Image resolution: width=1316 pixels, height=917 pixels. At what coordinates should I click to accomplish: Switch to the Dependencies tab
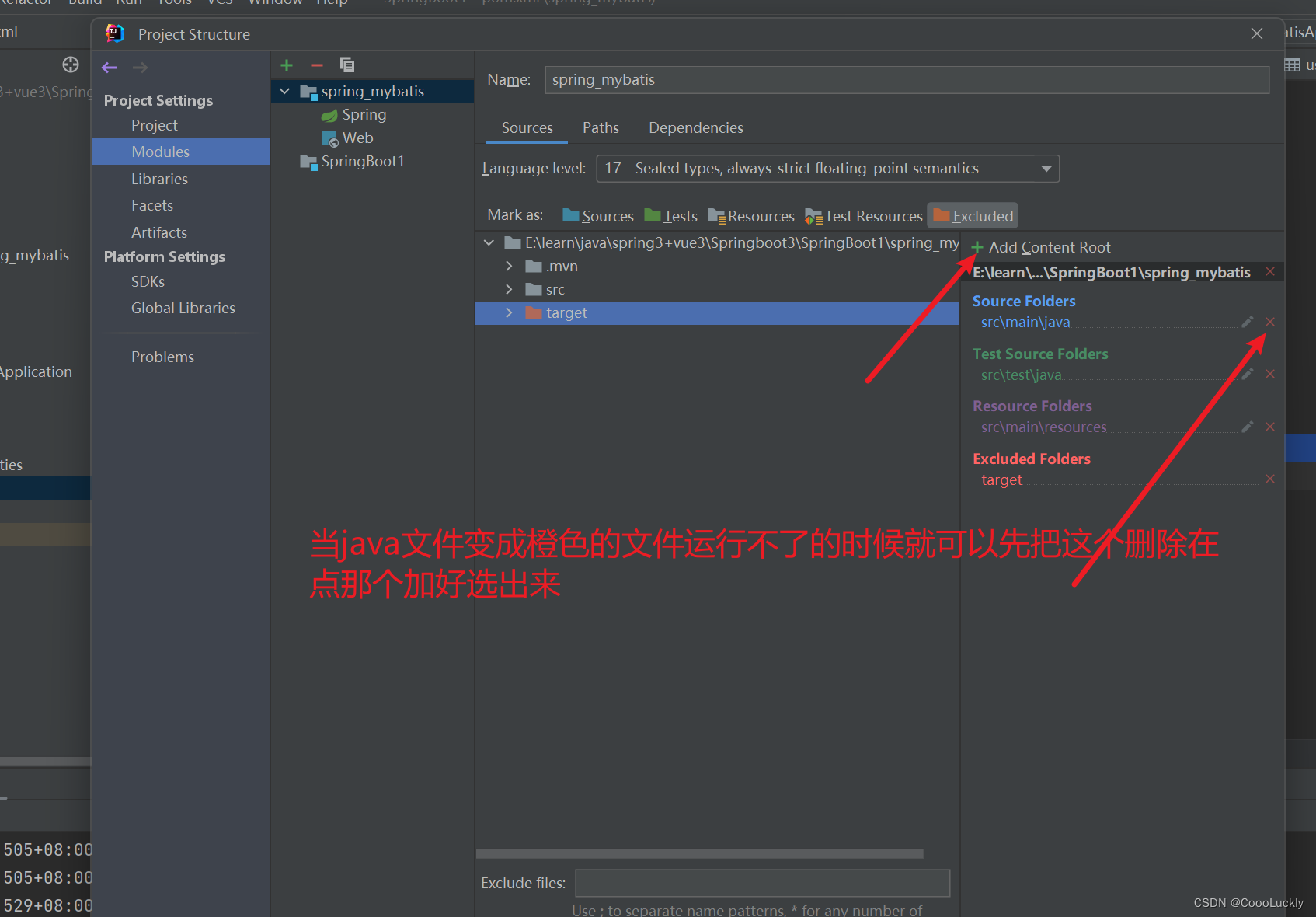pos(696,127)
